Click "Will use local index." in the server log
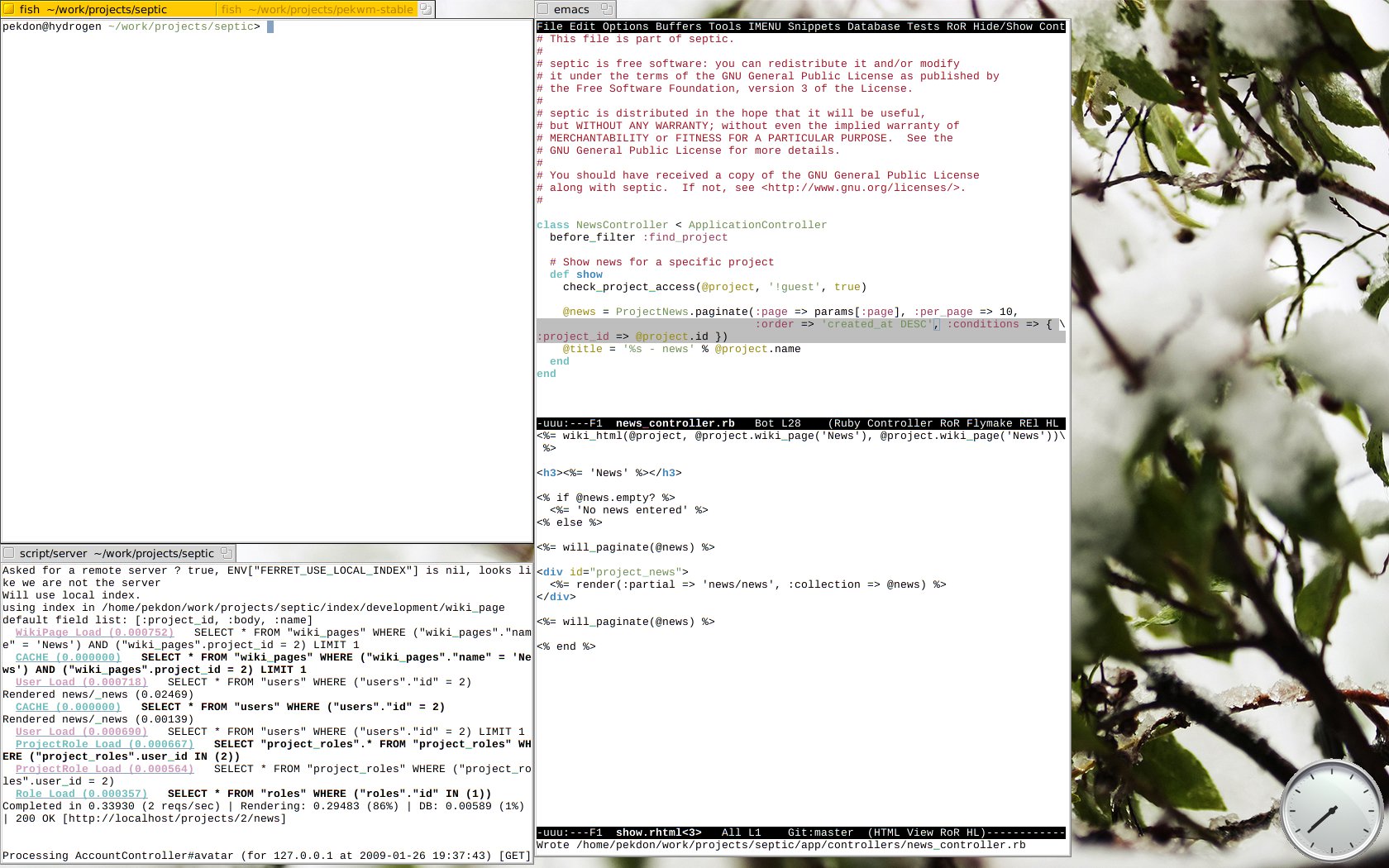 click(72, 595)
